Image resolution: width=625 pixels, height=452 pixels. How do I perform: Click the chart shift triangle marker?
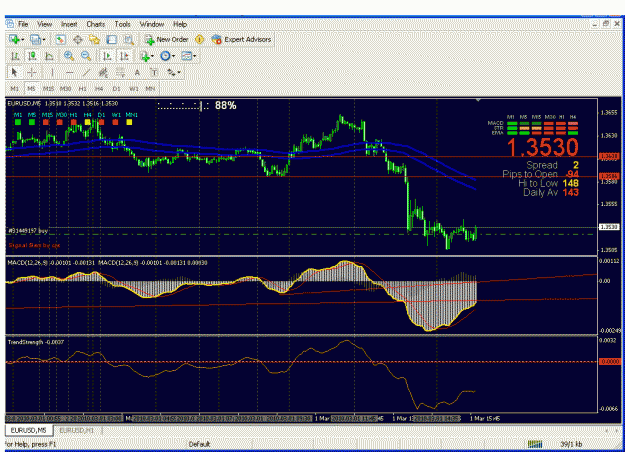tap(478, 100)
